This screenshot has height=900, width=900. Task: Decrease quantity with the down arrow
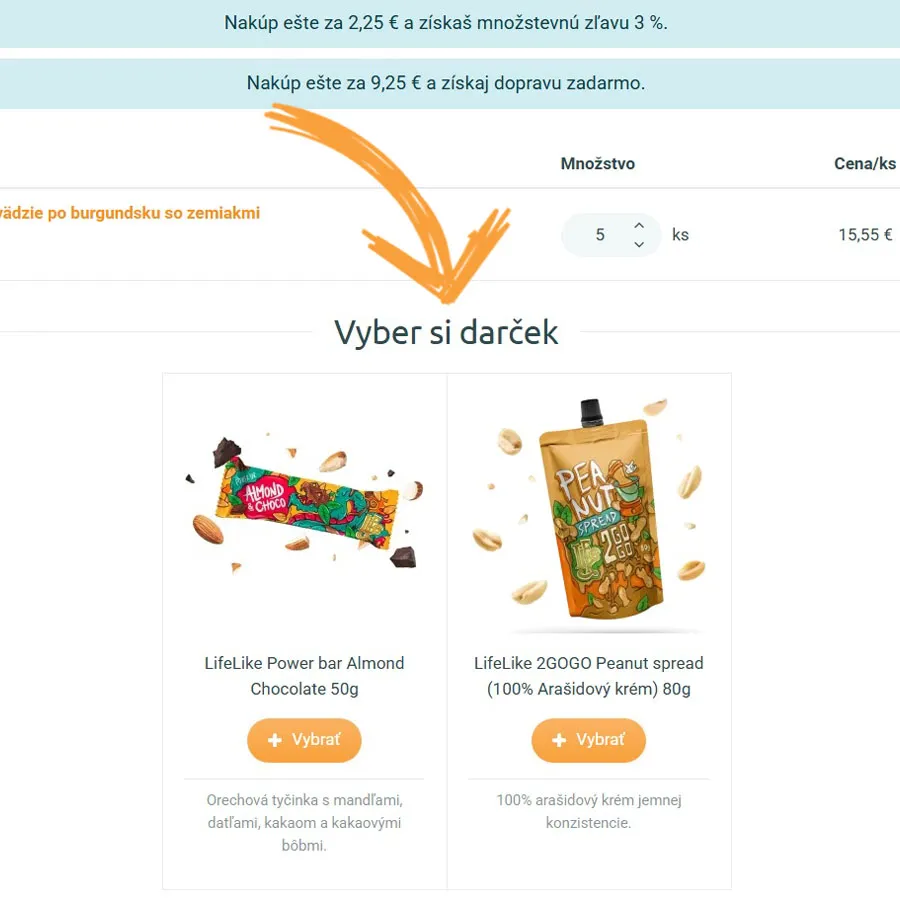pyautogui.click(x=639, y=245)
